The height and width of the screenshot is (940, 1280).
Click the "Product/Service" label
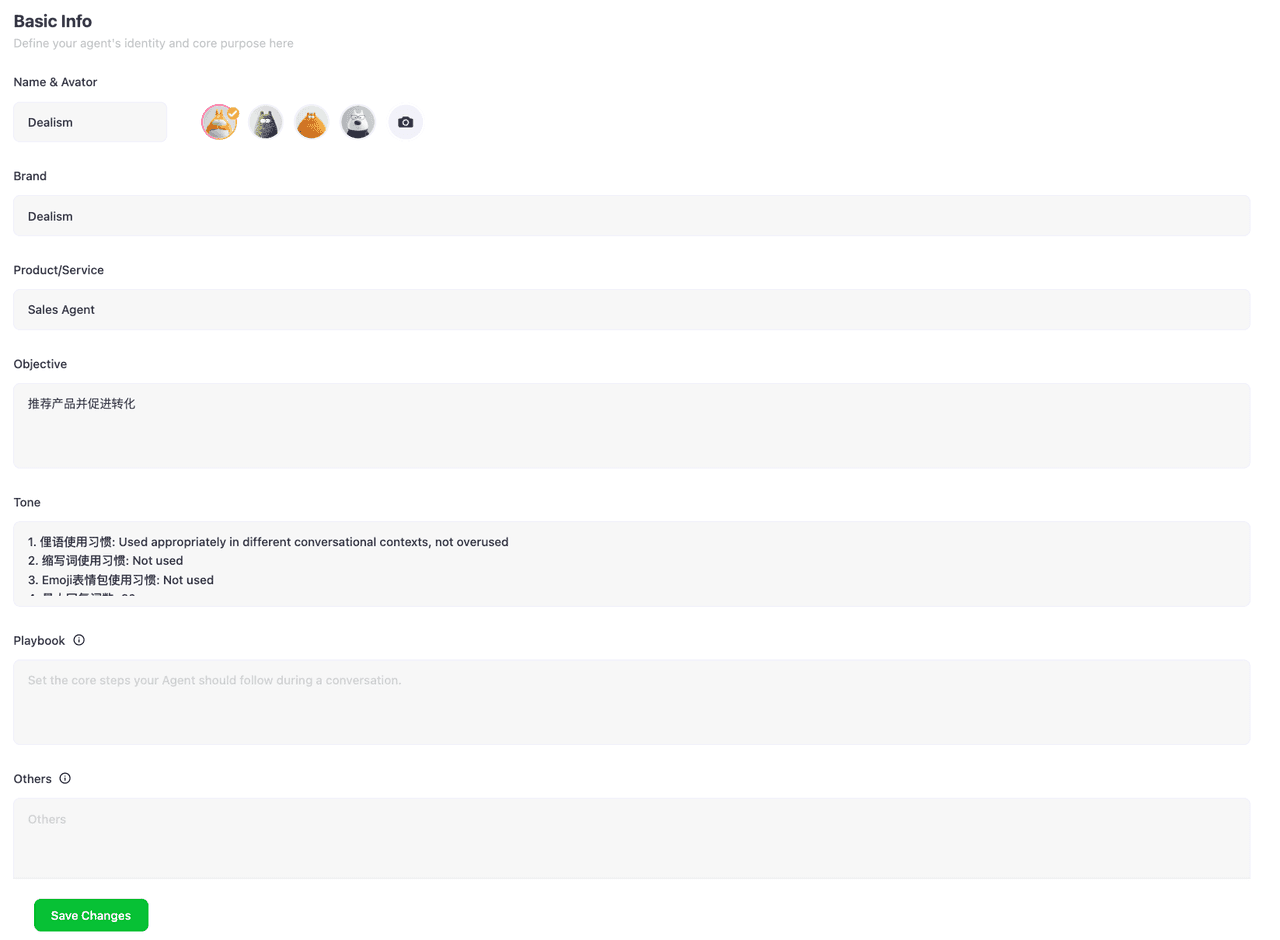(x=58, y=270)
